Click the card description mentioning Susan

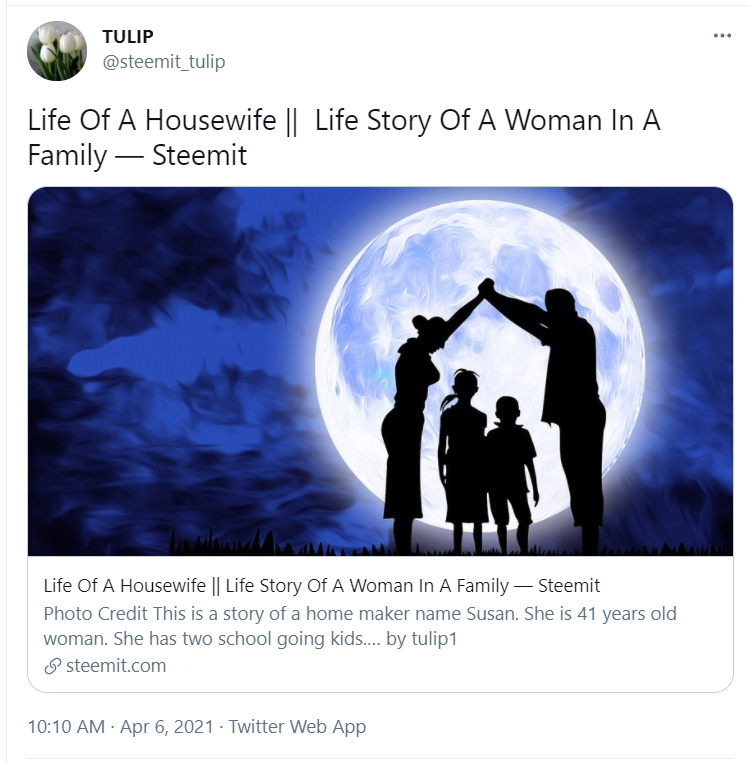[x=360, y=626]
